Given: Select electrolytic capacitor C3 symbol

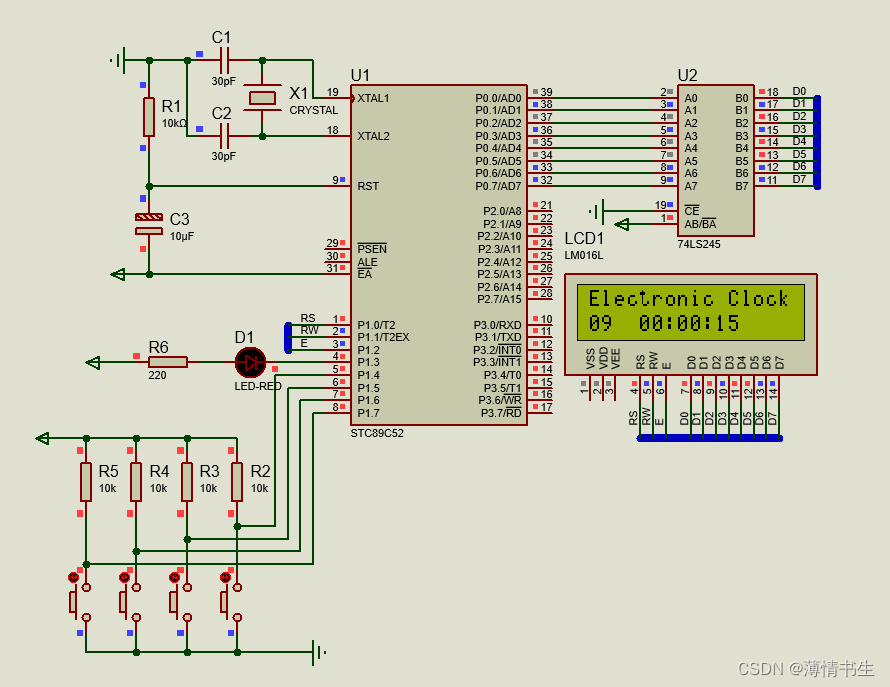Looking at the screenshot, I should [x=149, y=224].
